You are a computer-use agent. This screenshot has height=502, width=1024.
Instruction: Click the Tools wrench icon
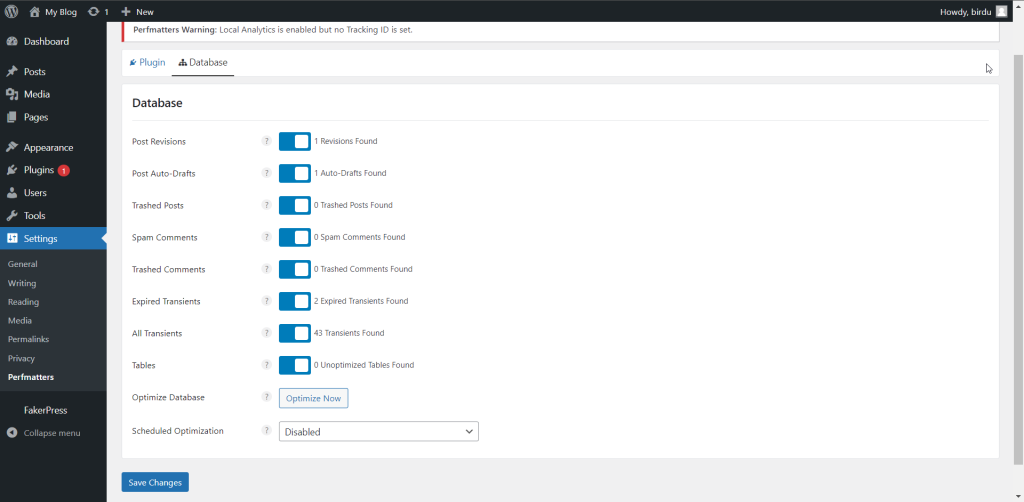point(12,215)
